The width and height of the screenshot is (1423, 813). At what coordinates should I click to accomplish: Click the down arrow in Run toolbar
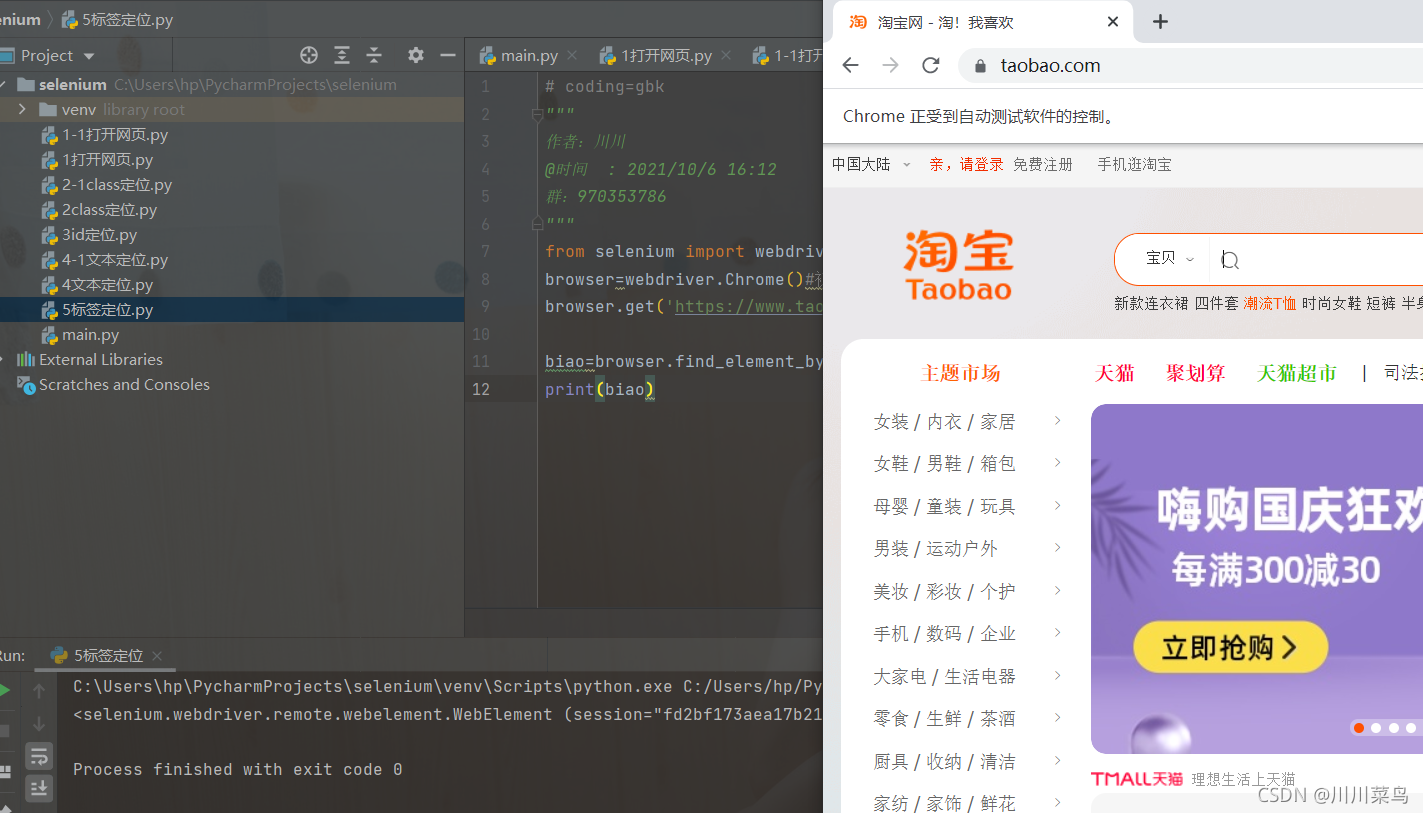coord(39,724)
